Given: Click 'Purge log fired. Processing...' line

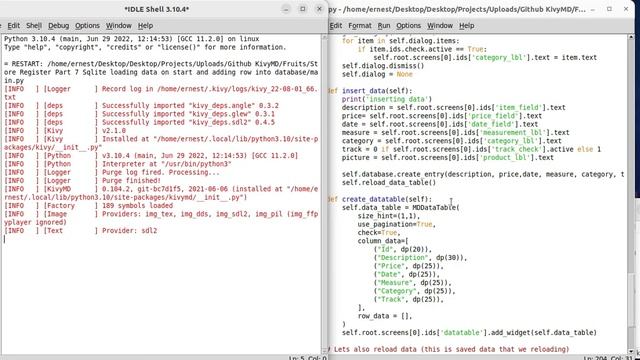Looking at the screenshot, I should point(112,172).
